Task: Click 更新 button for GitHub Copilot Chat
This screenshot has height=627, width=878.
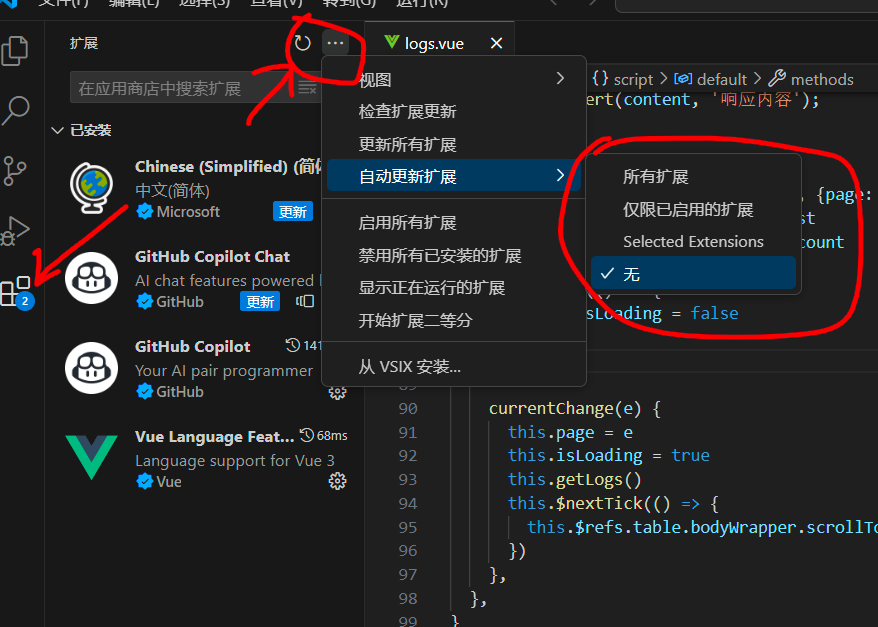Action: pyautogui.click(x=260, y=302)
